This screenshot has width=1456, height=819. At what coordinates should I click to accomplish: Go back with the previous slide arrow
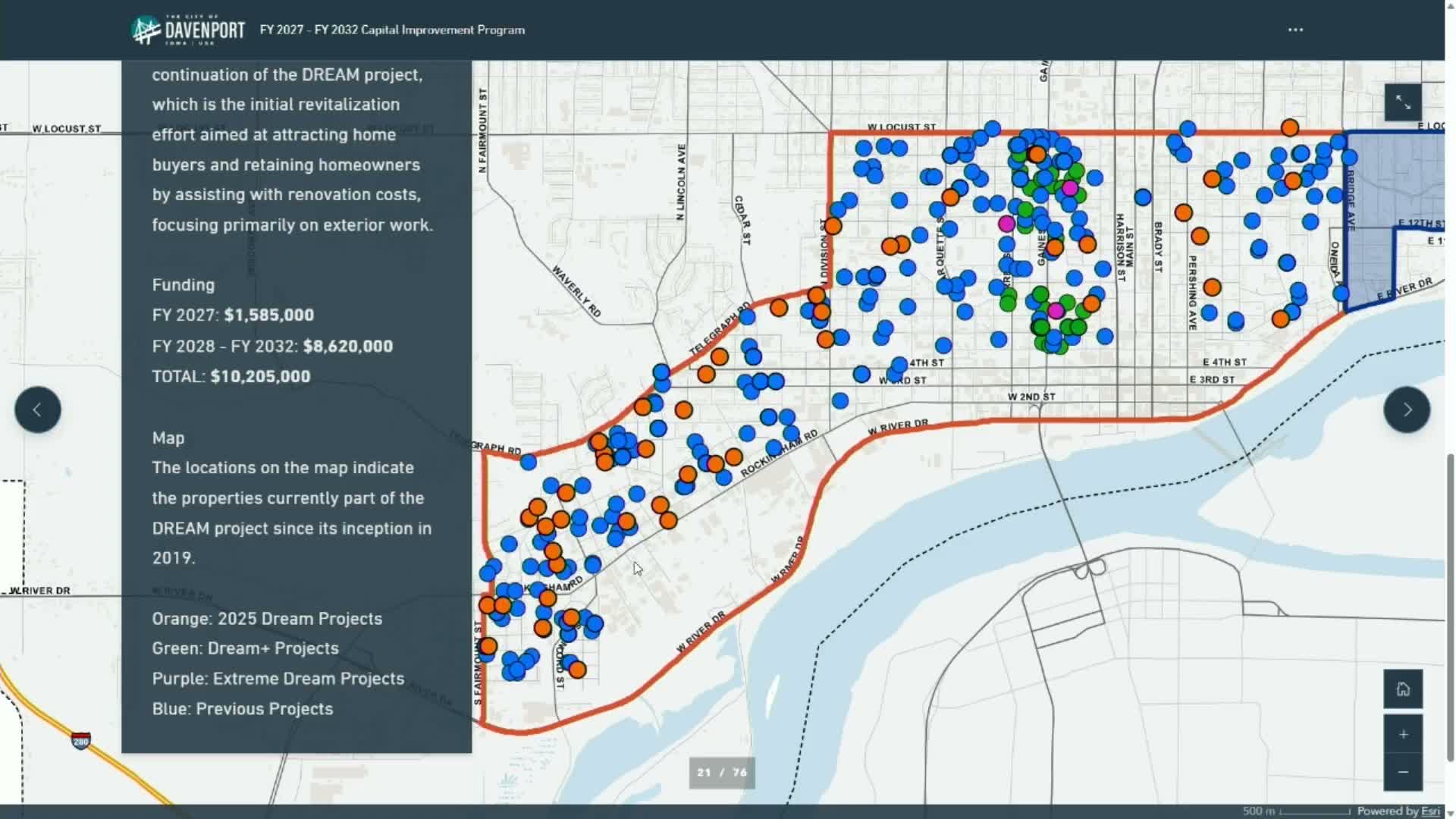[37, 409]
